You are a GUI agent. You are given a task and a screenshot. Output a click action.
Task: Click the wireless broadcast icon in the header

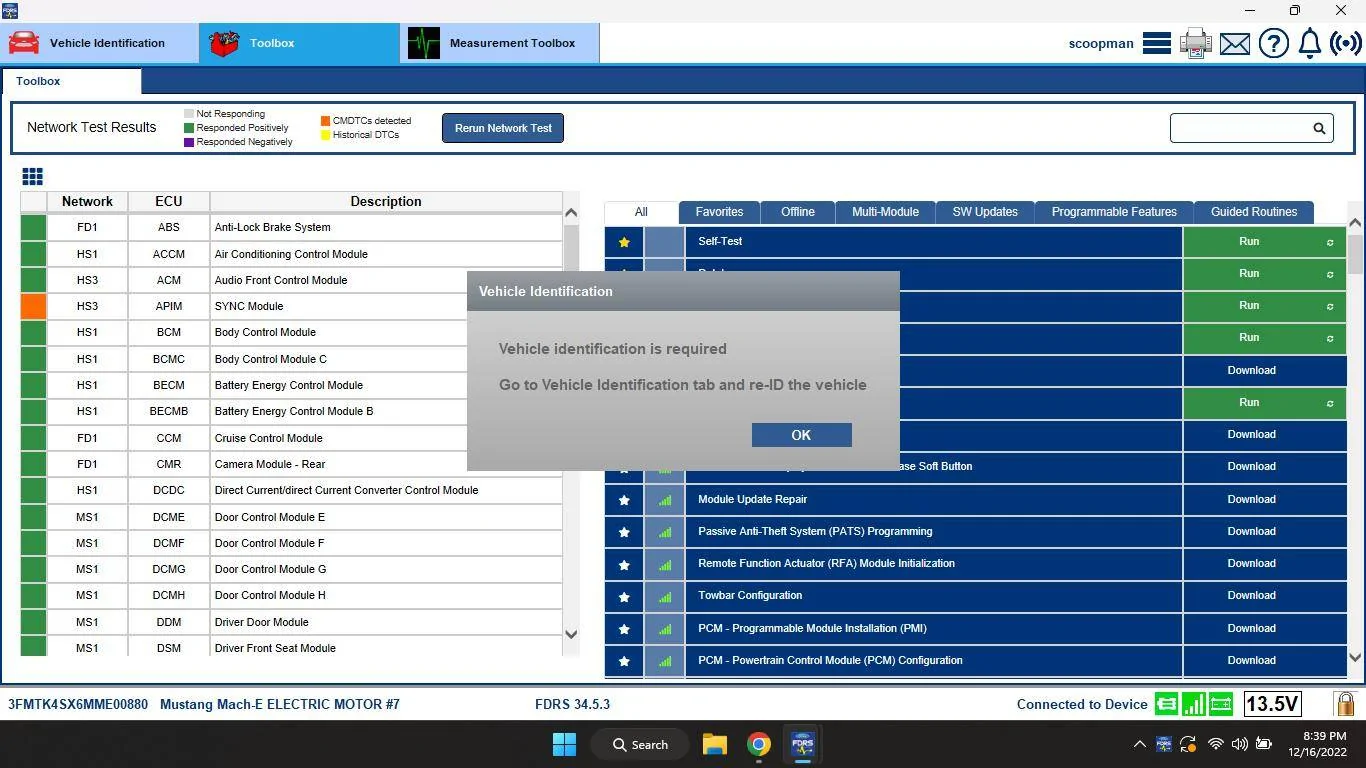[x=1346, y=43]
